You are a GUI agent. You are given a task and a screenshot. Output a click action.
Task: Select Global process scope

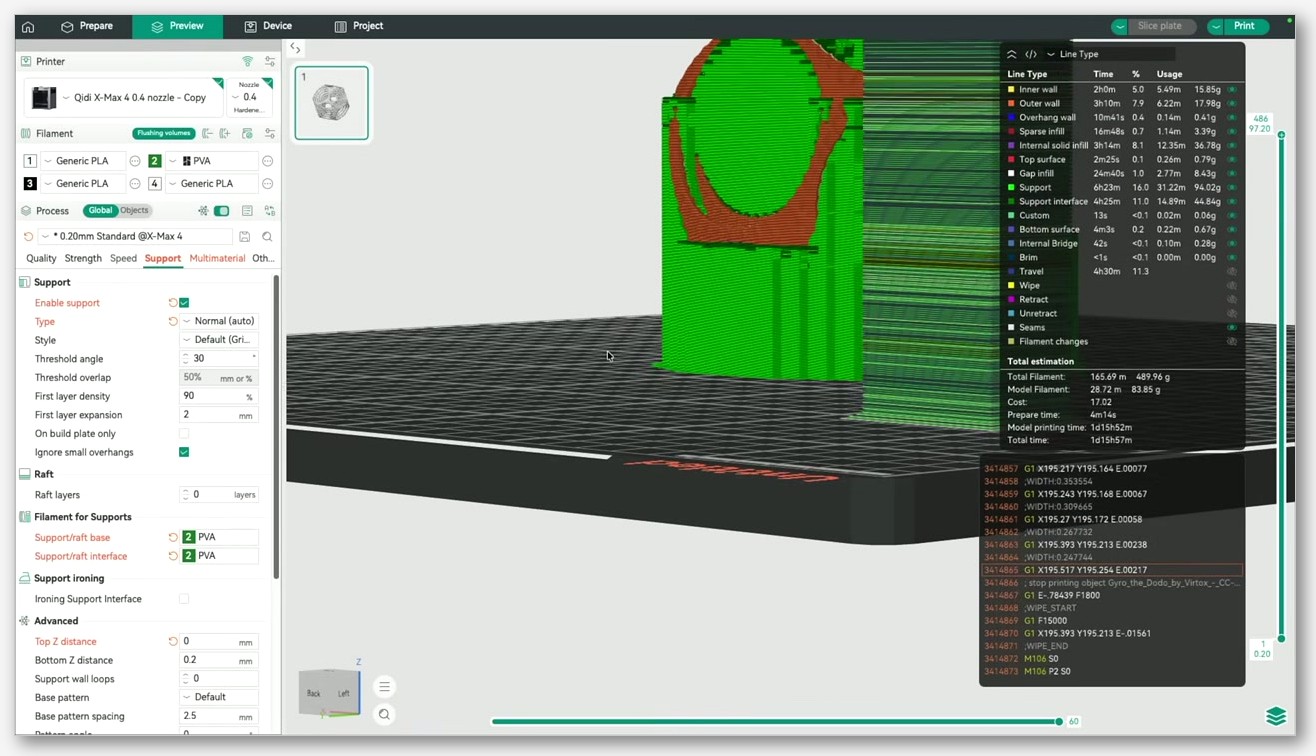(x=100, y=210)
